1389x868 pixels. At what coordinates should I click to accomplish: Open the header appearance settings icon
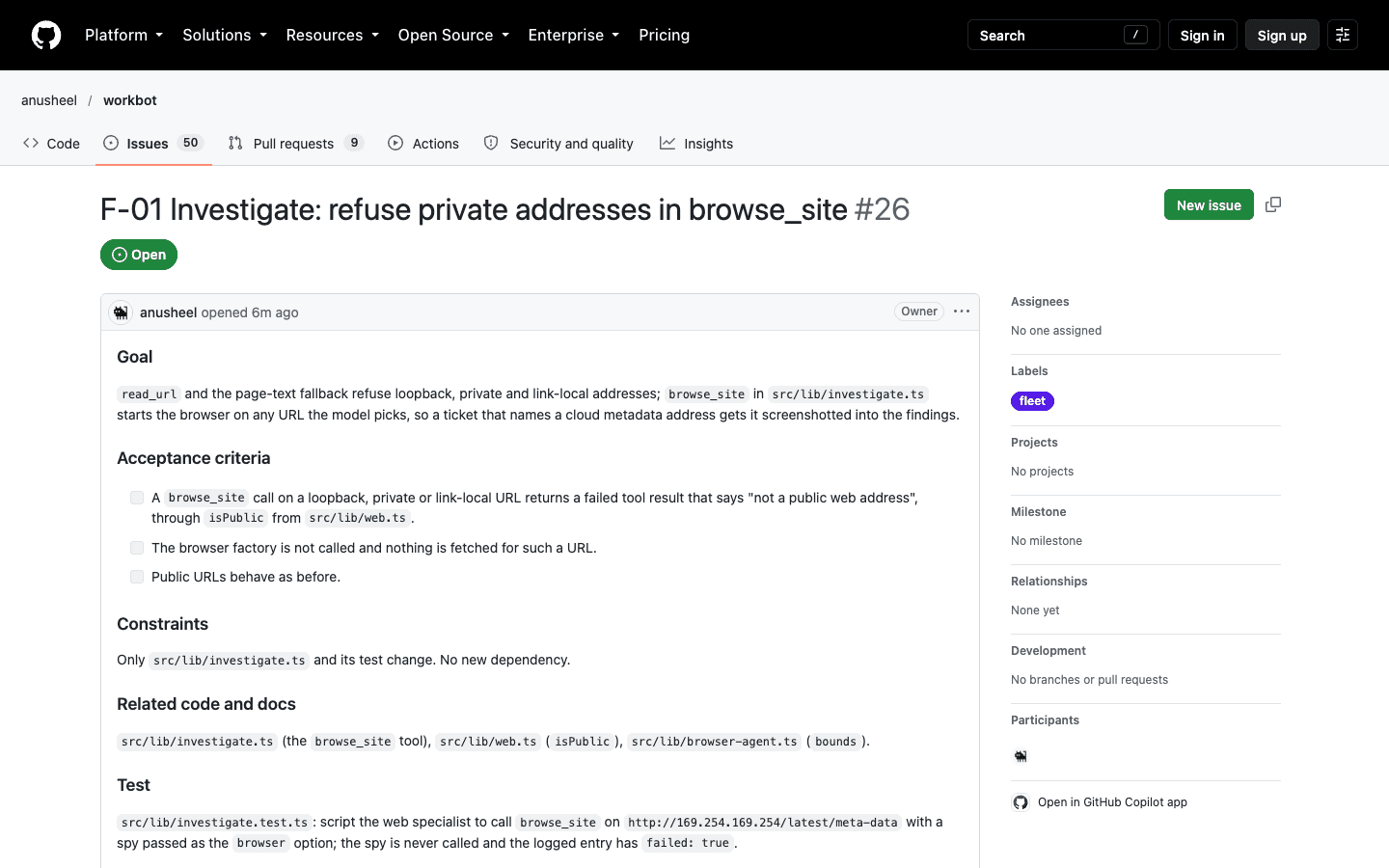pos(1343,35)
